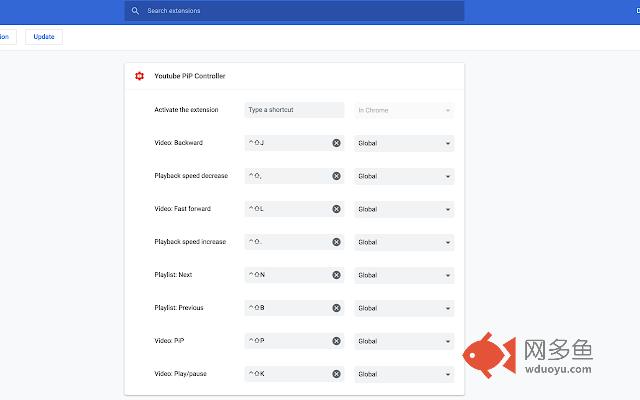
Task: Click the Activate the extension label
Action: (x=186, y=110)
